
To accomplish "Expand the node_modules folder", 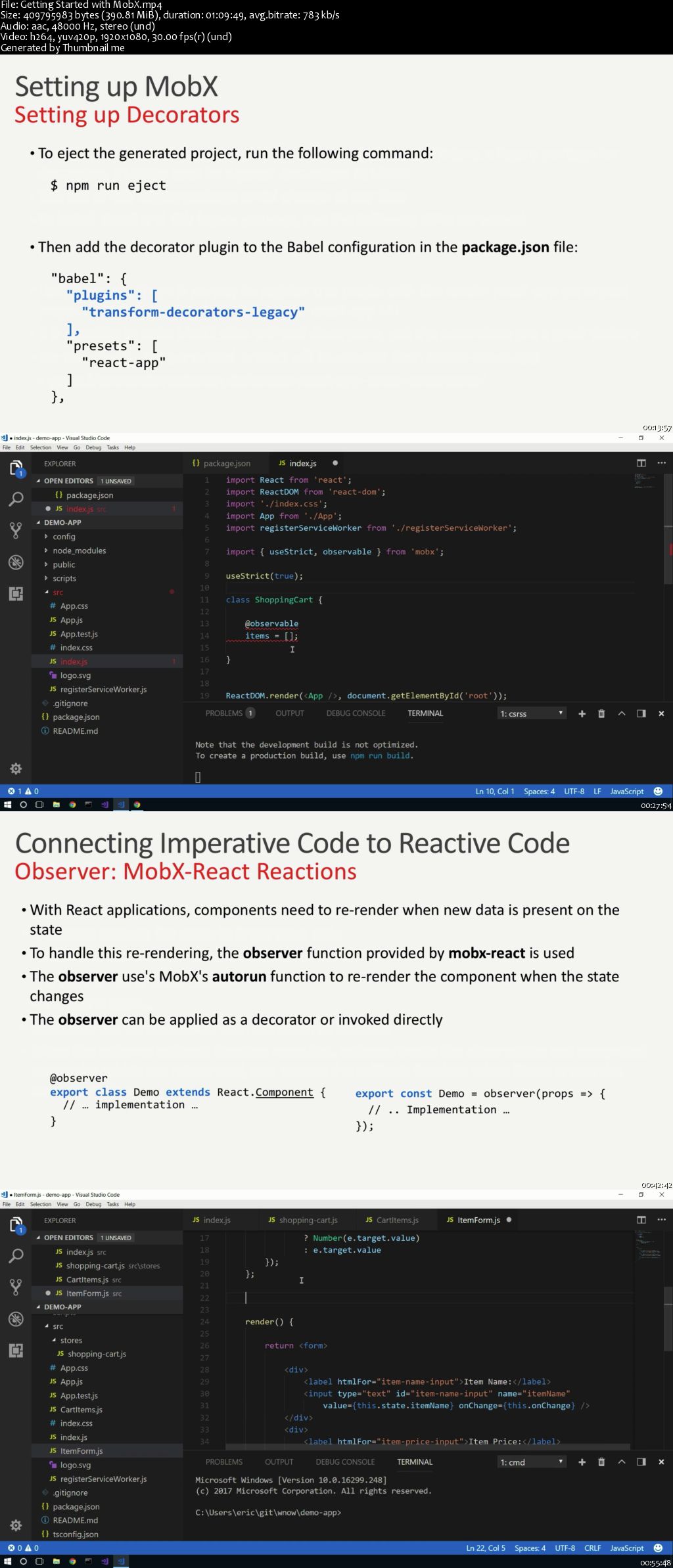I will pos(79,550).
